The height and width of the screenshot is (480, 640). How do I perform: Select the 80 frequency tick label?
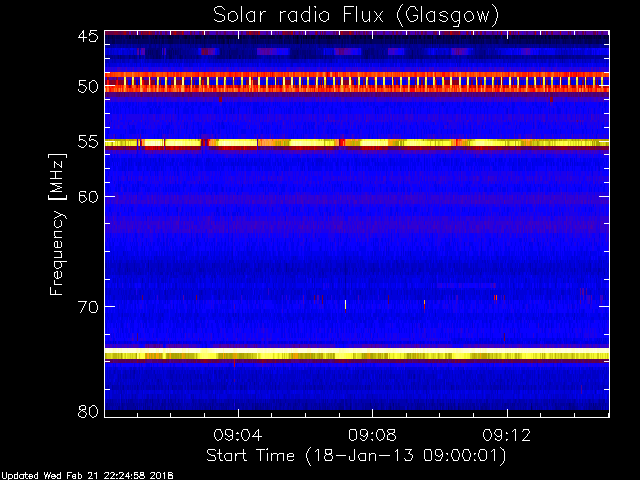[x=88, y=411]
